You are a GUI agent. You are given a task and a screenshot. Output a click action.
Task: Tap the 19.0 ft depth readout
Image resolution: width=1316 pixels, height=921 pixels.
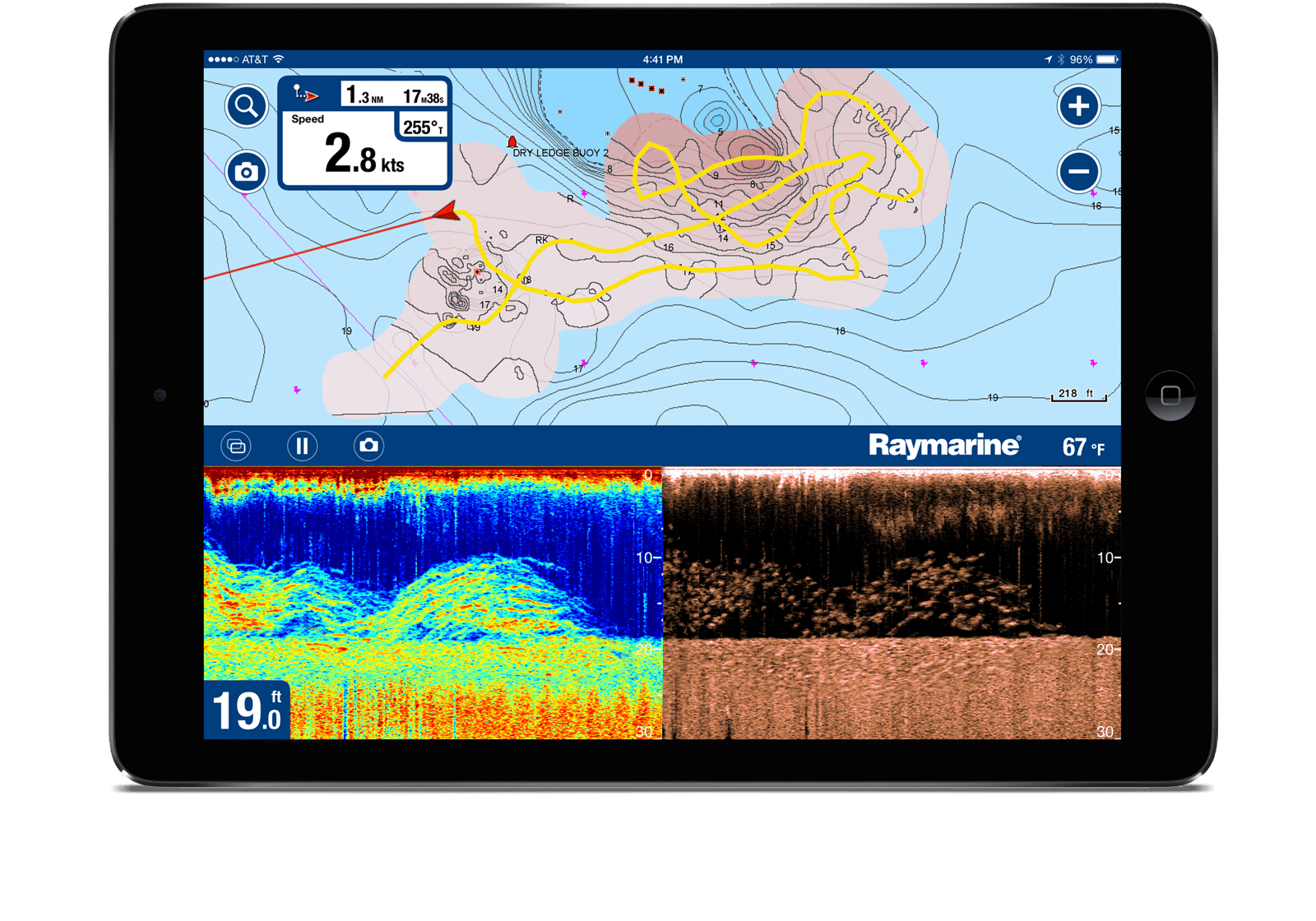pyautogui.click(x=247, y=710)
